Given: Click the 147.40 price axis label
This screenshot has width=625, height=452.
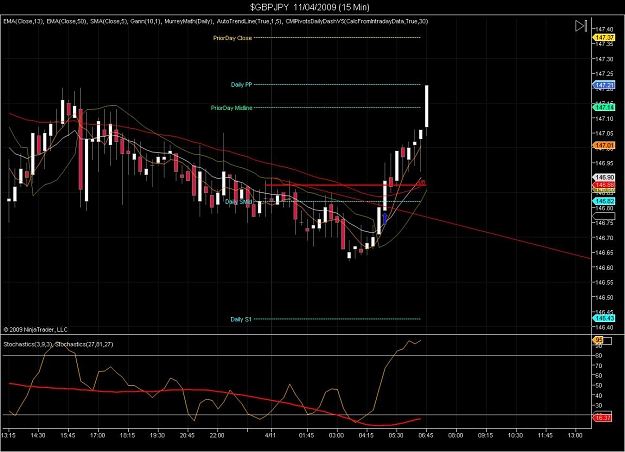Looking at the screenshot, I should pyautogui.click(x=604, y=29).
